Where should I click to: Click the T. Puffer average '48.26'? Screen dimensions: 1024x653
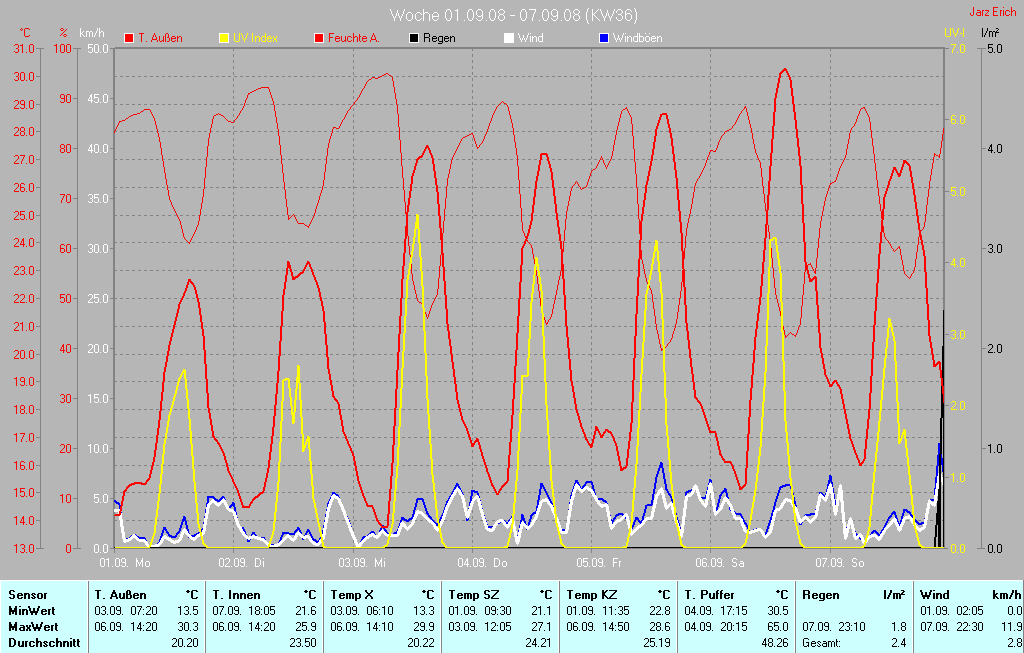coord(775,643)
